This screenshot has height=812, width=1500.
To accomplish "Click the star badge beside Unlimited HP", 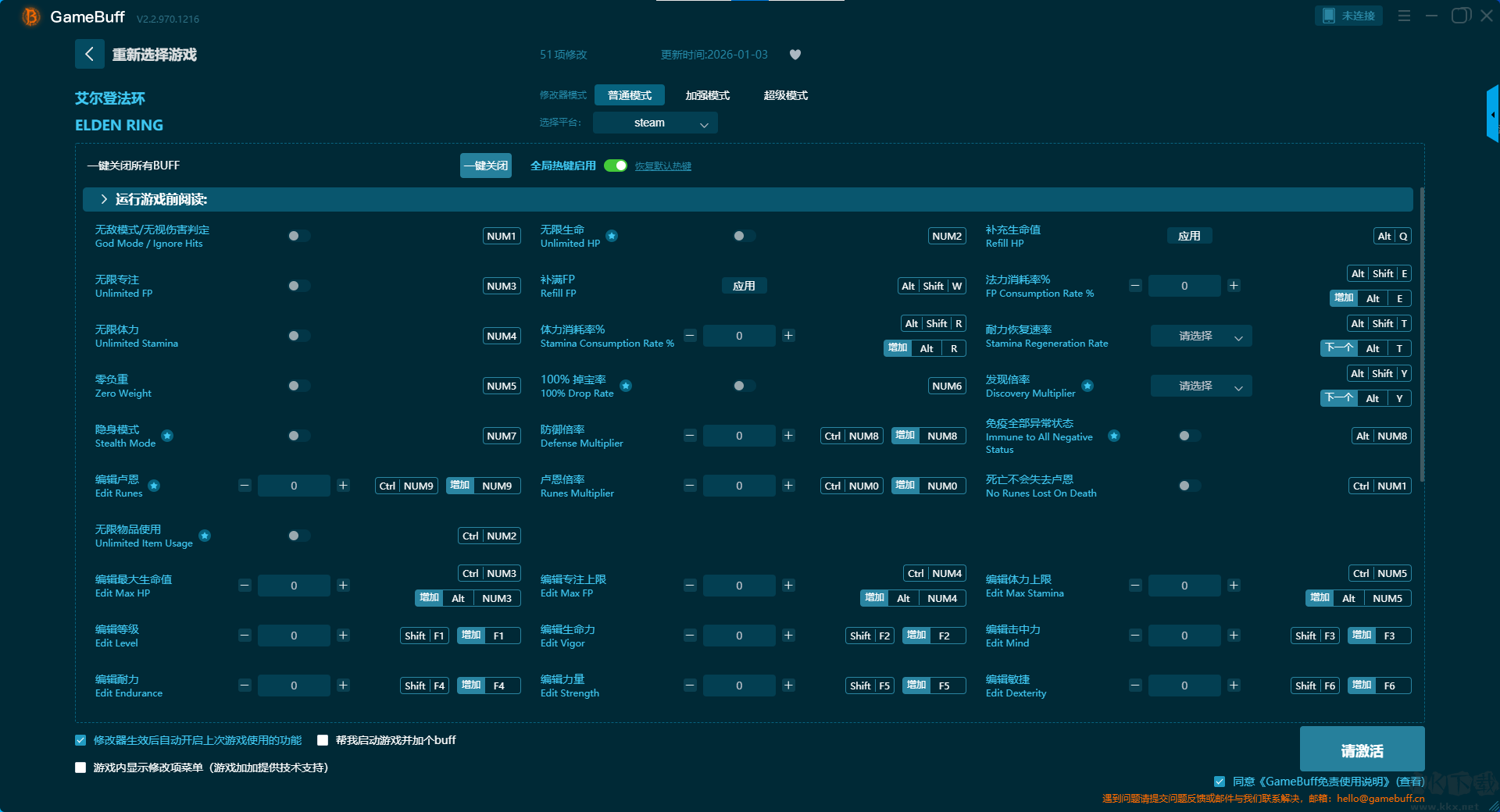I will 612,236.
